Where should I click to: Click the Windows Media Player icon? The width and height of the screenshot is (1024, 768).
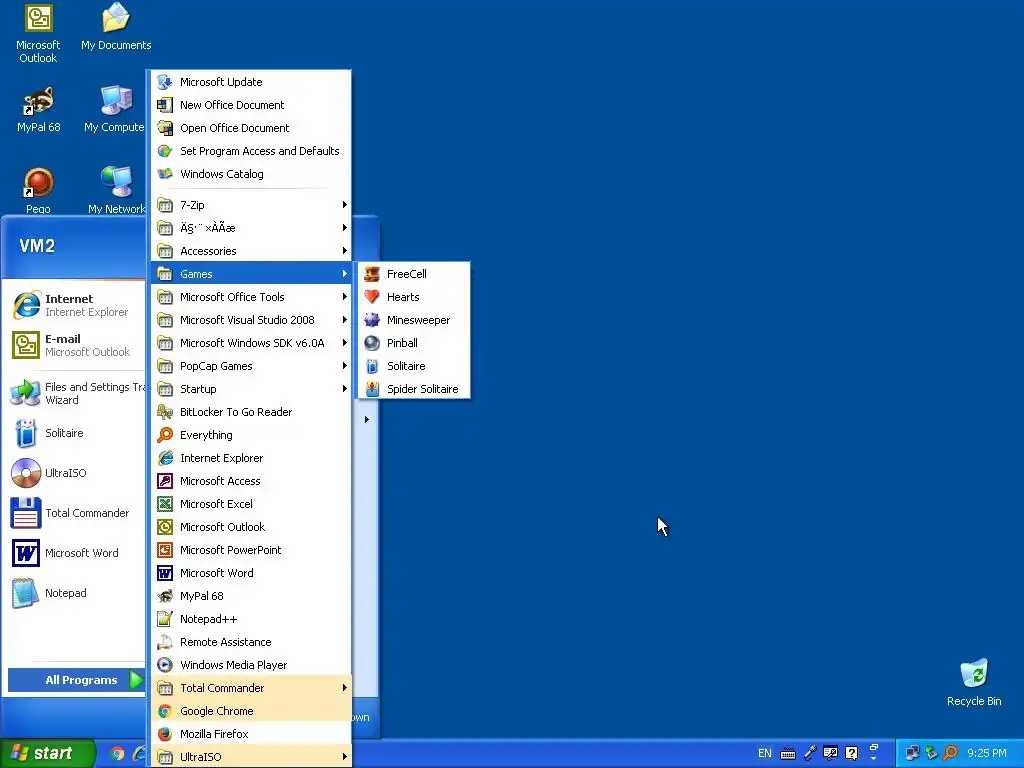[x=165, y=665]
